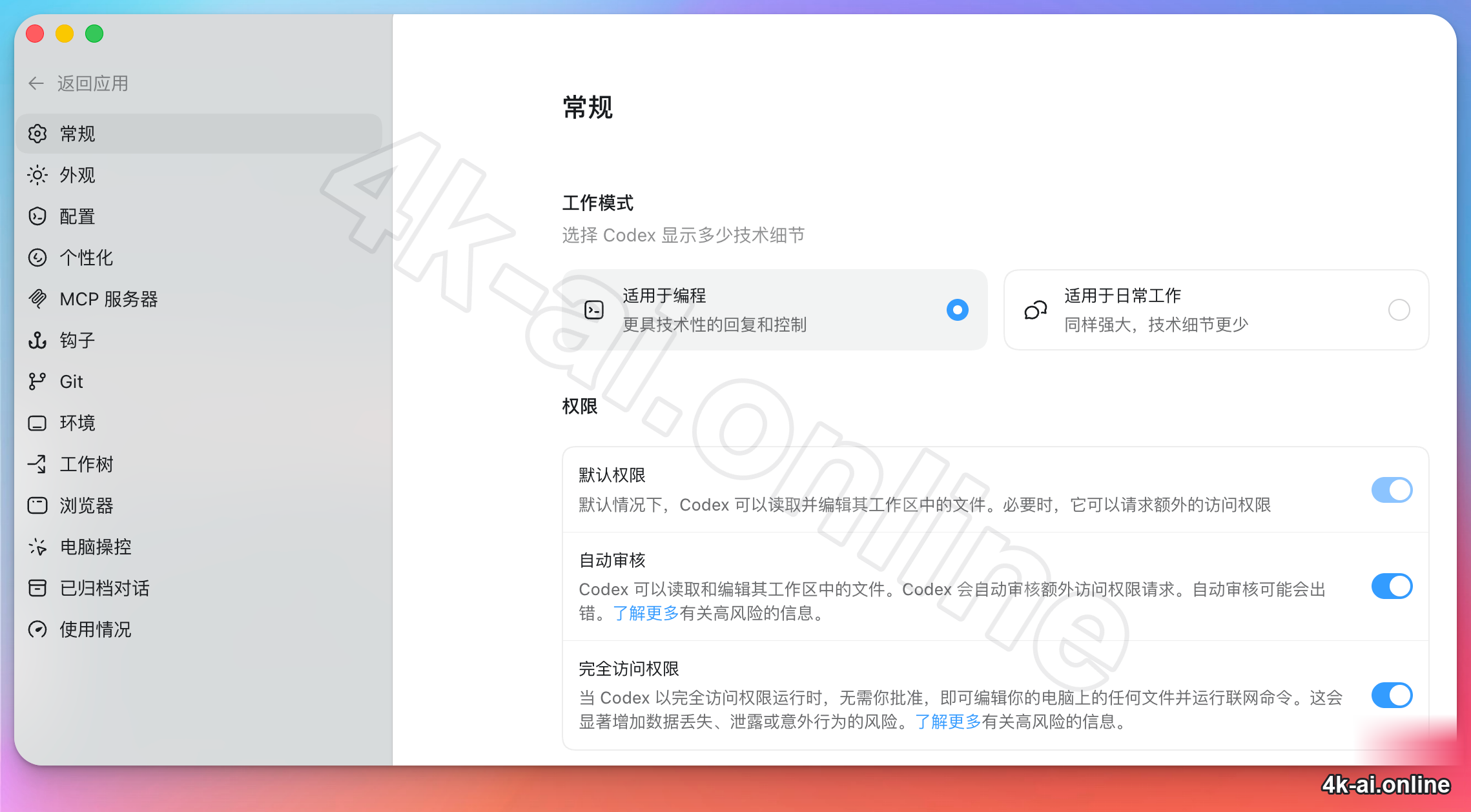
Task: Select 环境 in the sidebar
Action: 200,423
